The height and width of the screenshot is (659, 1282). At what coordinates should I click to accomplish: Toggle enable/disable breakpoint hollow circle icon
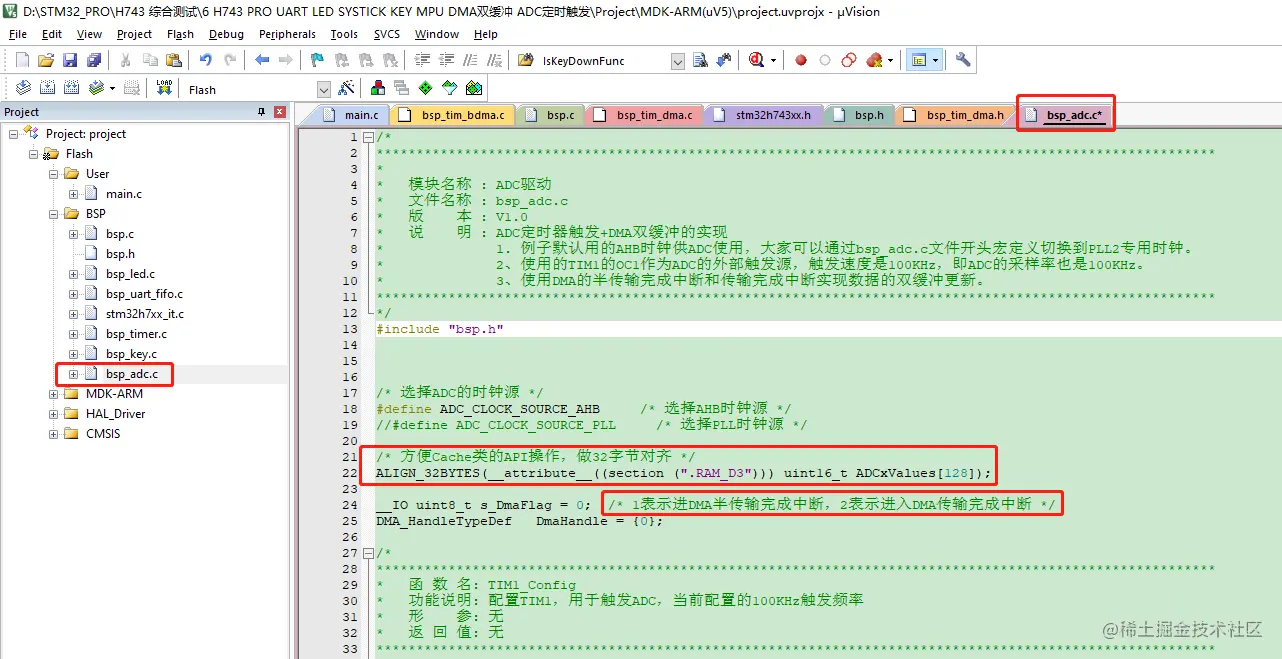click(x=825, y=60)
